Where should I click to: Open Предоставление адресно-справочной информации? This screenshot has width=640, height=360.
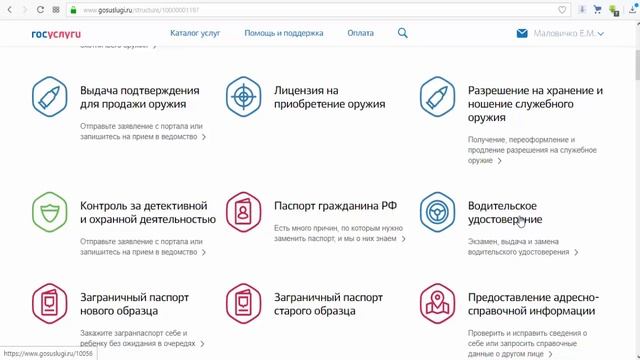point(533,304)
